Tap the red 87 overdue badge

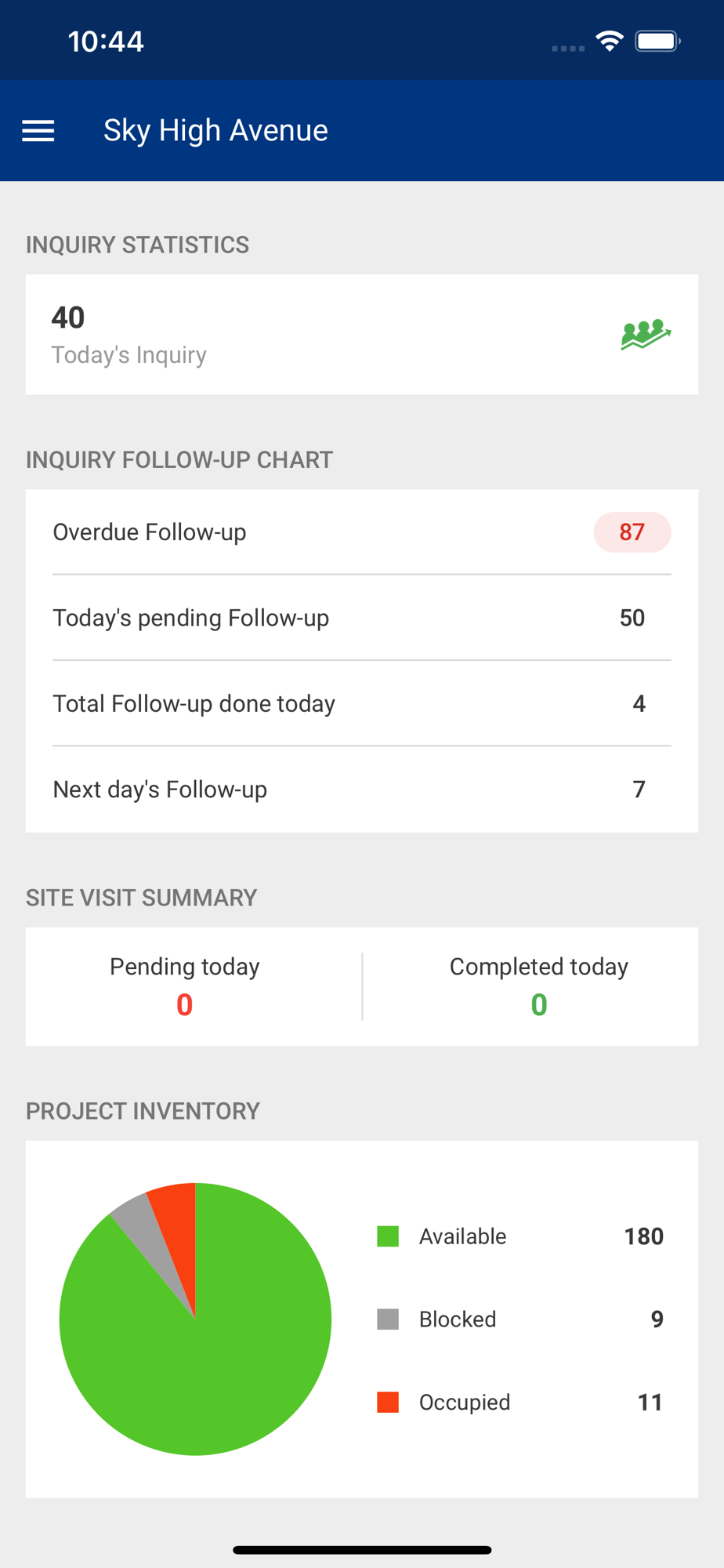[632, 532]
